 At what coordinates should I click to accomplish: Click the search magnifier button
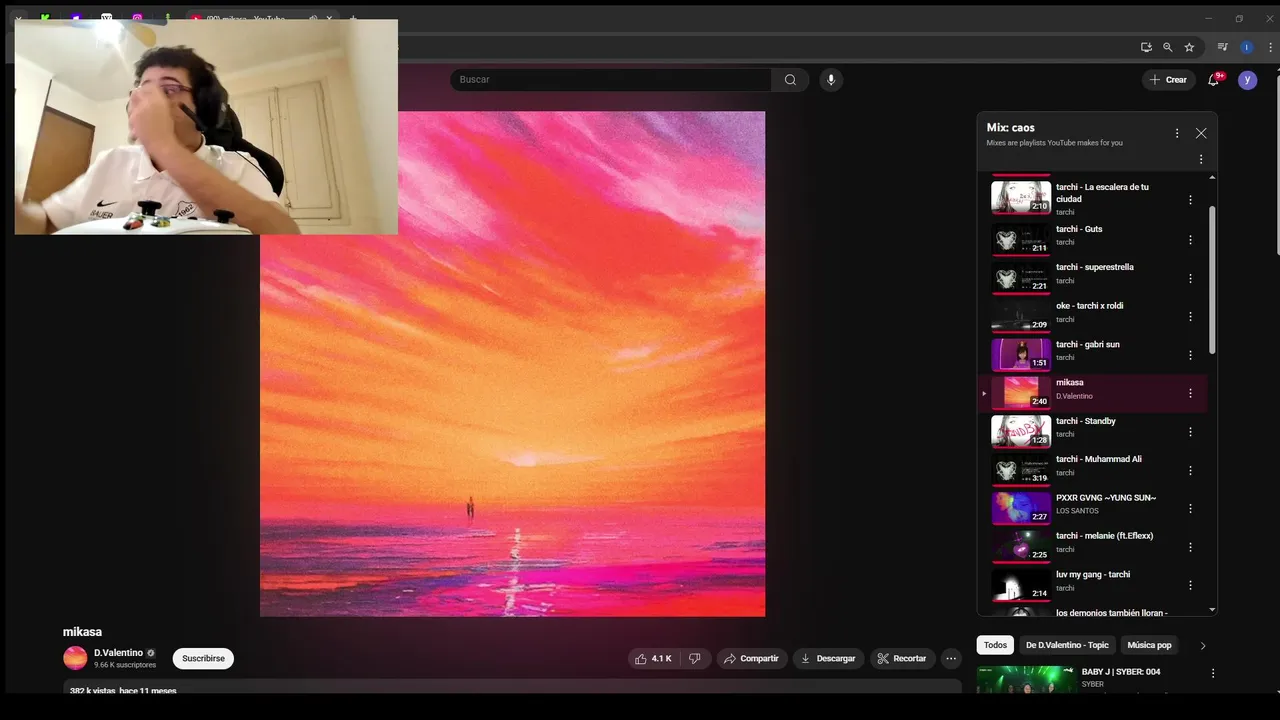pyautogui.click(x=790, y=80)
